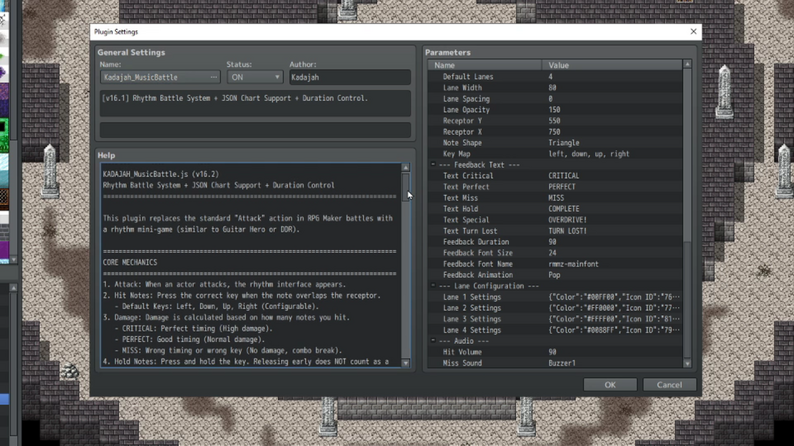
Task: Click the Author field Kadajah
Action: point(349,77)
